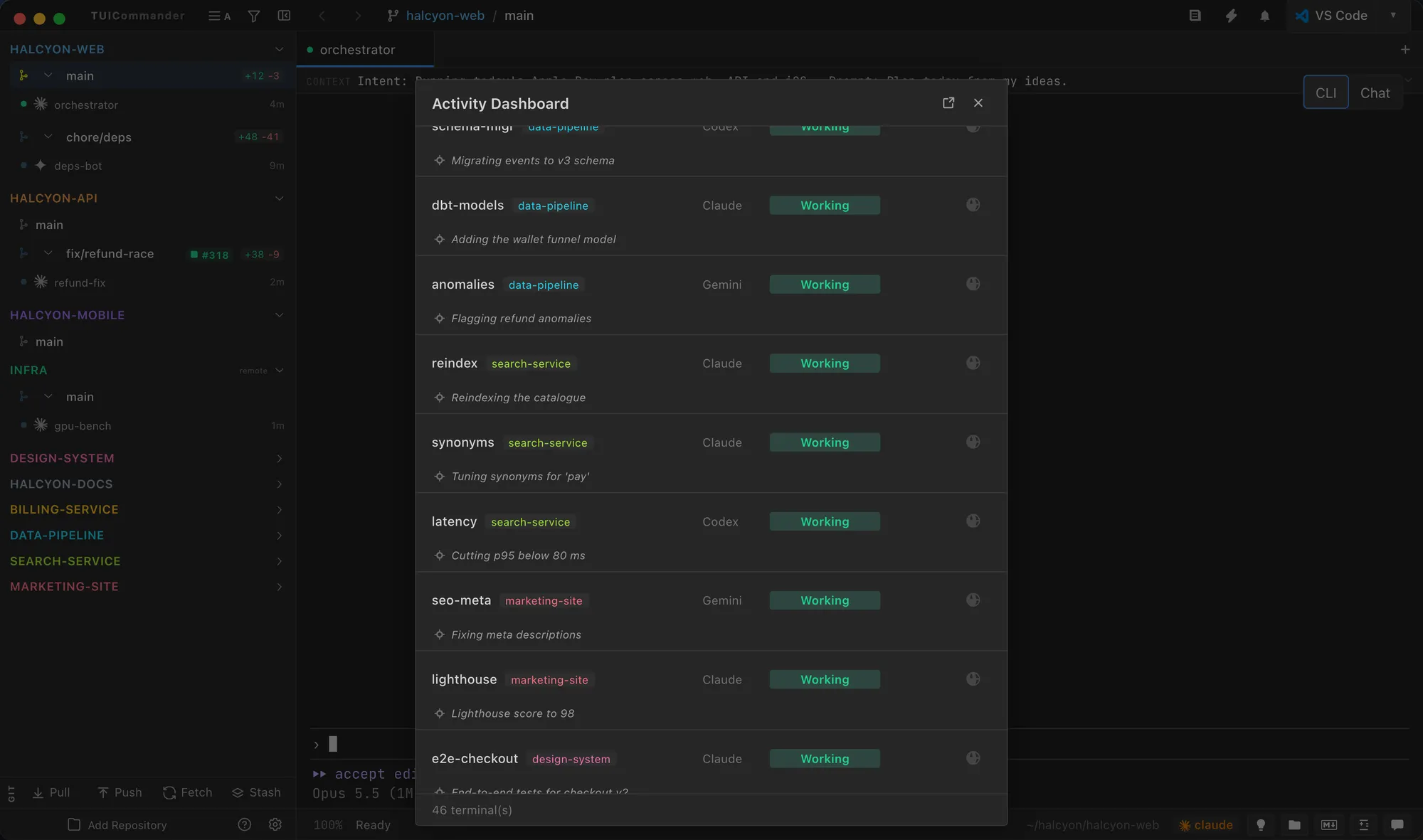Collapse the HALCYON-WEB repository group

point(279,49)
